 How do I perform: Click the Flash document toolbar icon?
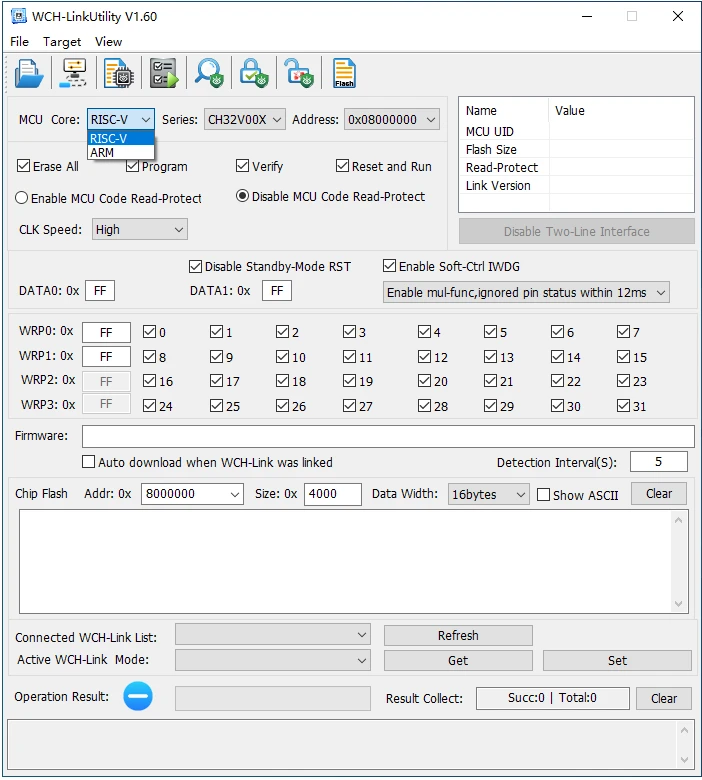344,73
